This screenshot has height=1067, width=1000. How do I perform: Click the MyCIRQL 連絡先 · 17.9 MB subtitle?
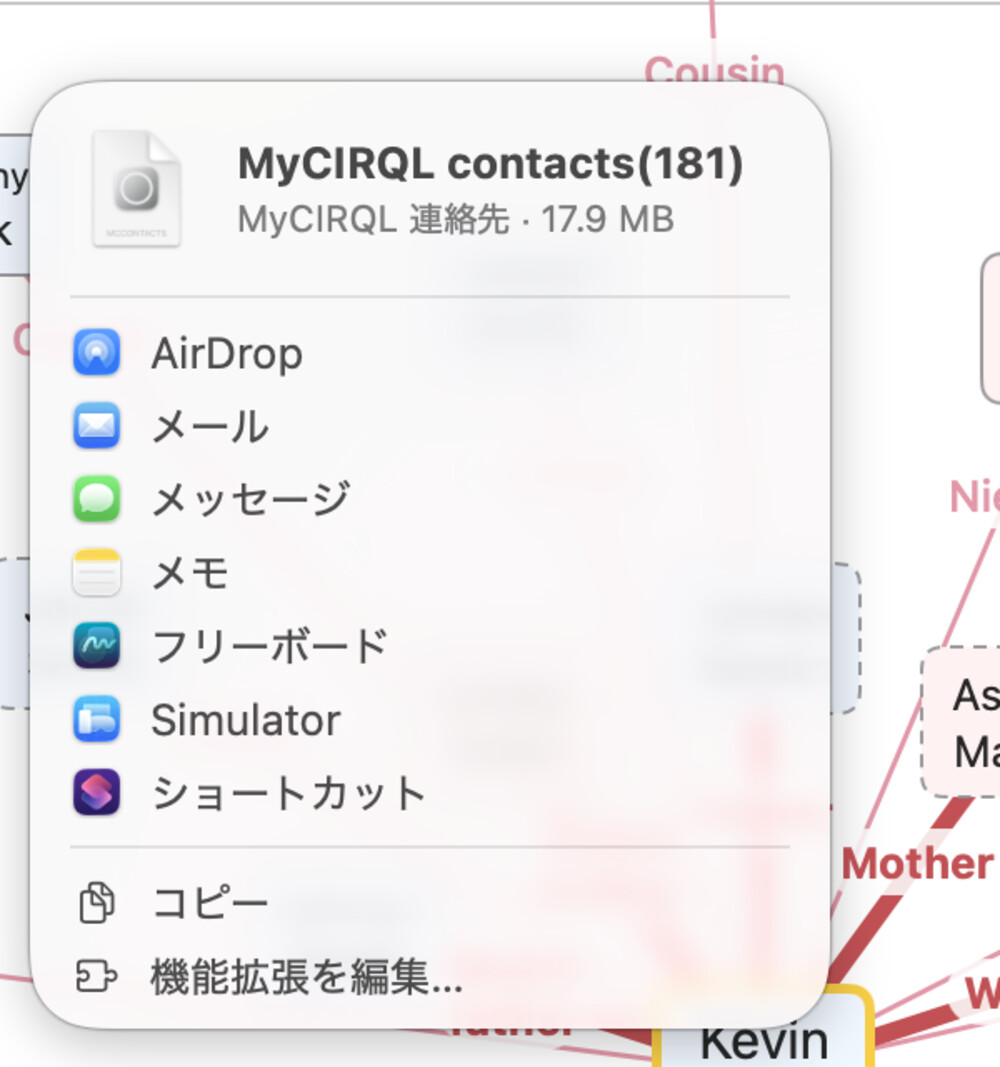[x=456, y=220]
